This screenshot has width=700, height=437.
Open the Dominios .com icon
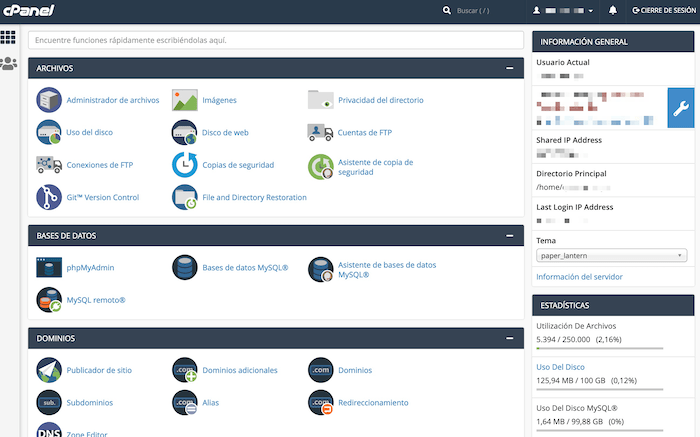coord(321,370)
